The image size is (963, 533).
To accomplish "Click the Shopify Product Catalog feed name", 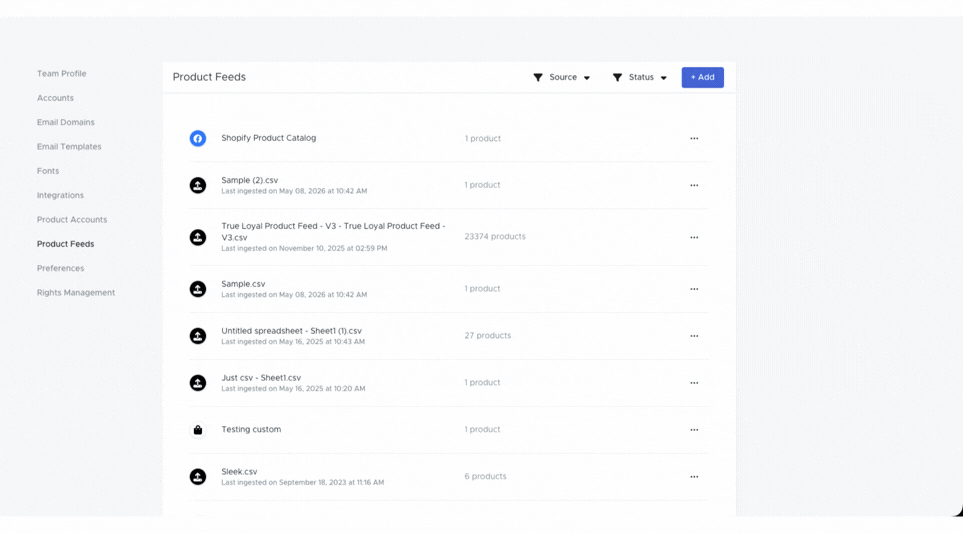I will (268, 138).
